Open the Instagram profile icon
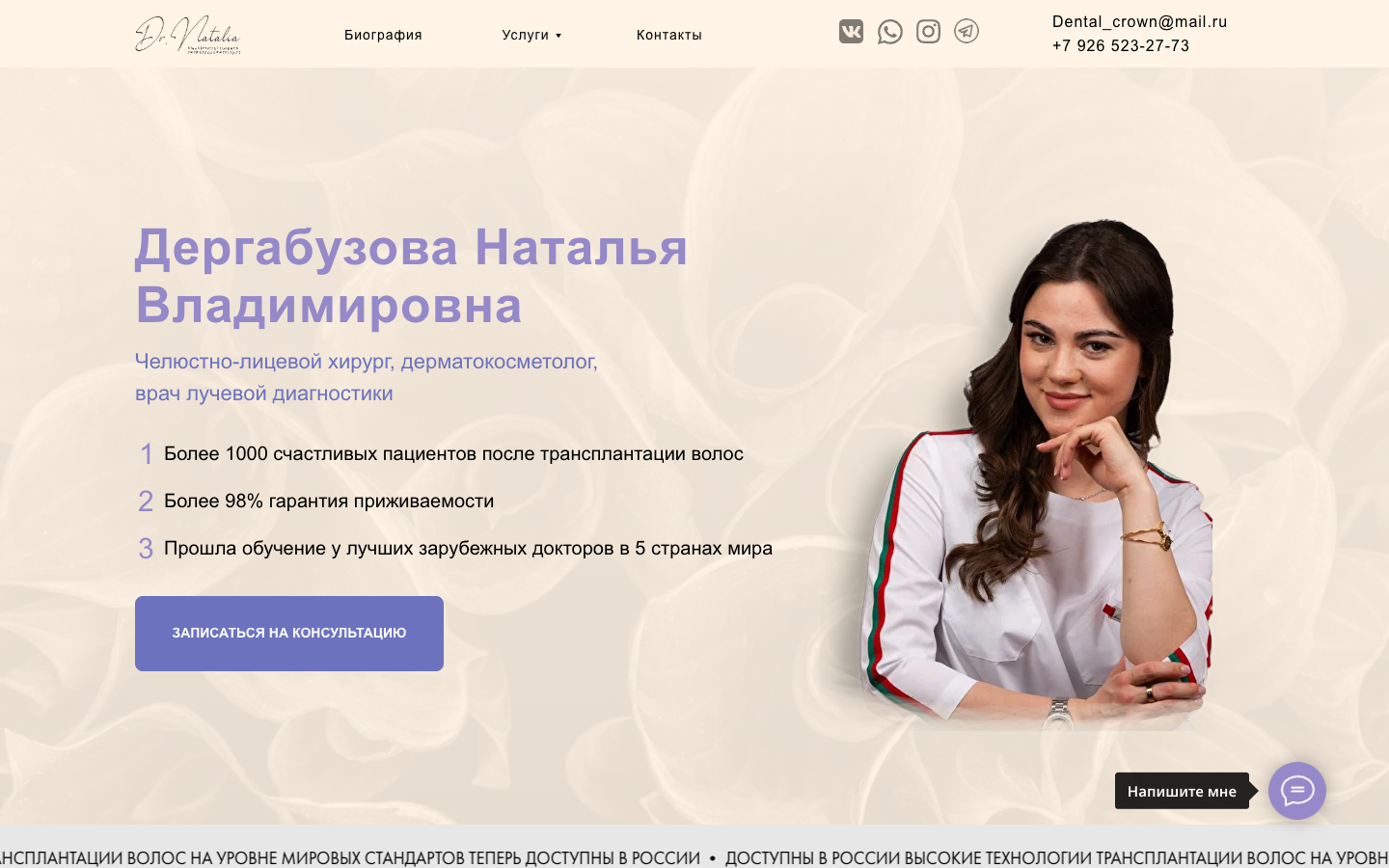 click(928, 32)
